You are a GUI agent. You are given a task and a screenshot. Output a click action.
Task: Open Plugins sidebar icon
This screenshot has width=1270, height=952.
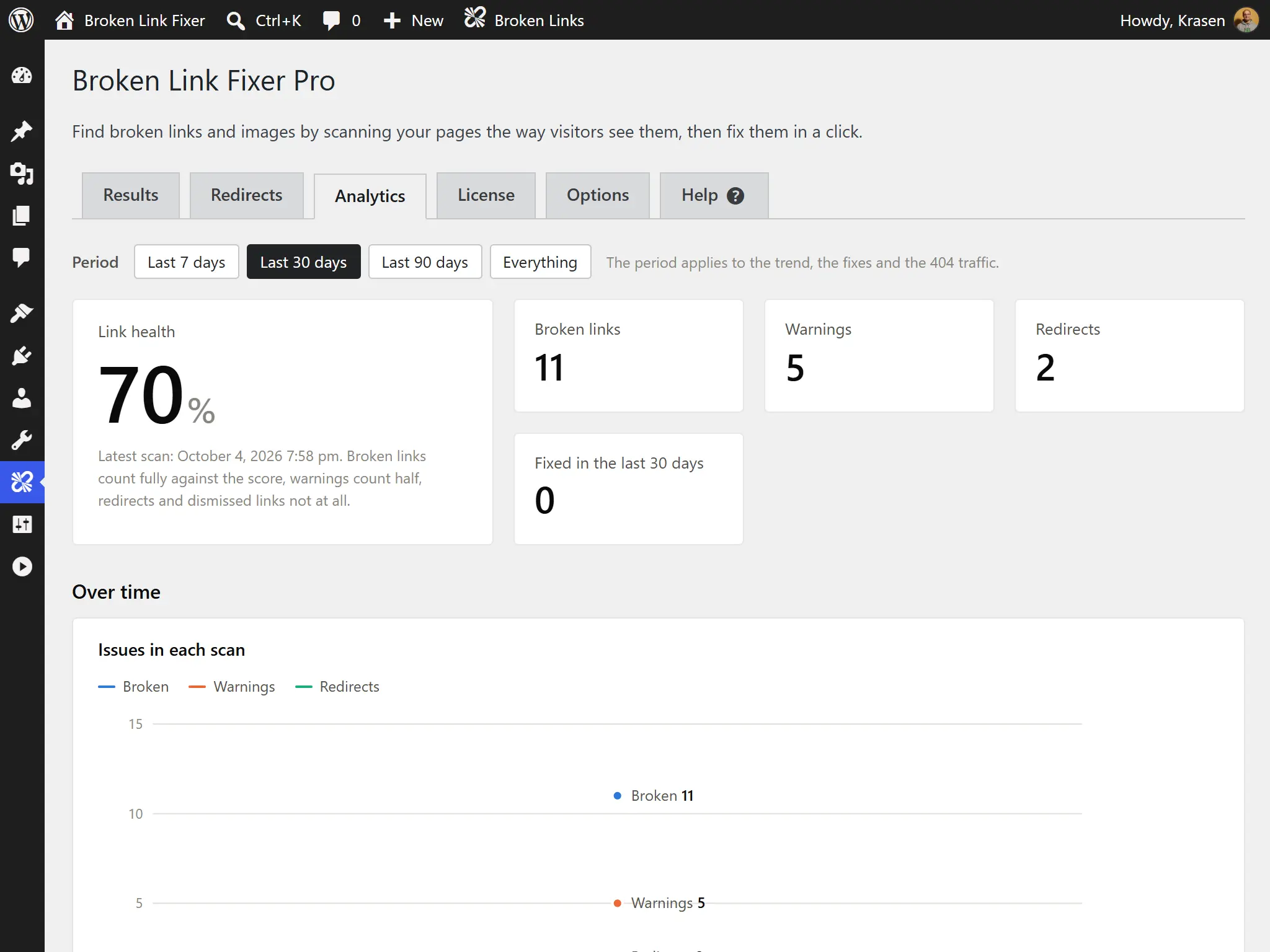point(22,356)
